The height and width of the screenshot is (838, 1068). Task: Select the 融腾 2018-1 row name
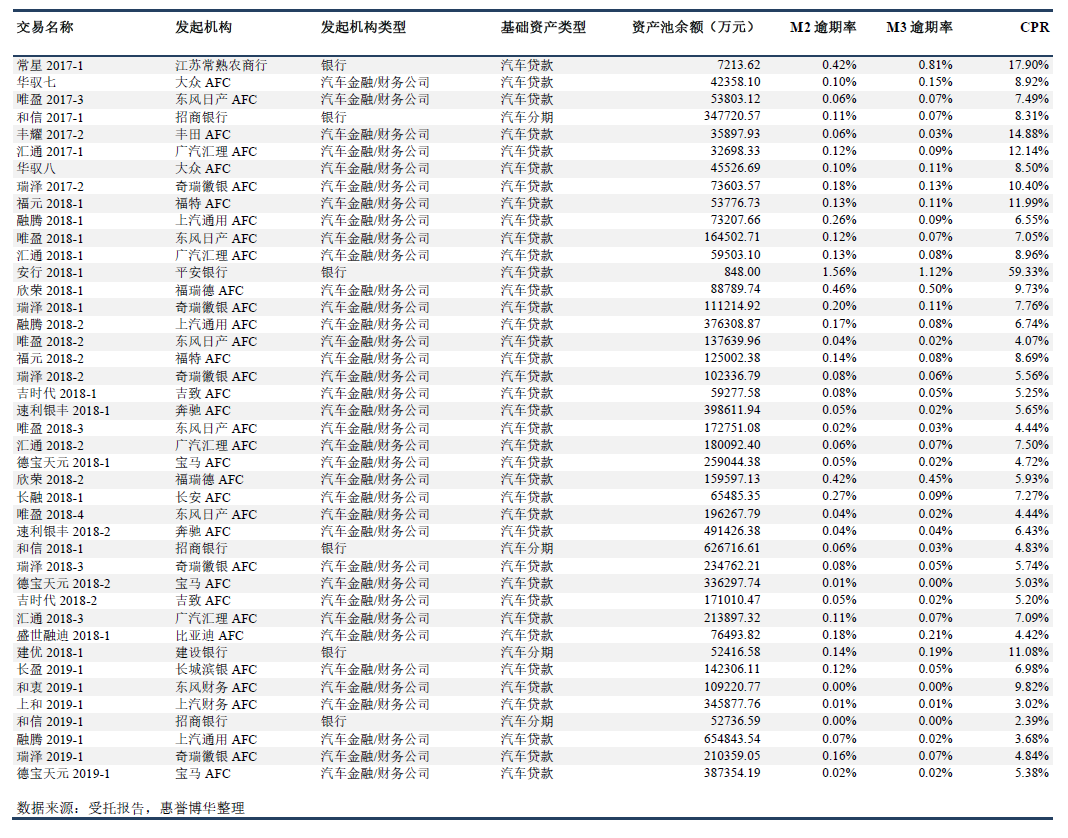(50, 221)
